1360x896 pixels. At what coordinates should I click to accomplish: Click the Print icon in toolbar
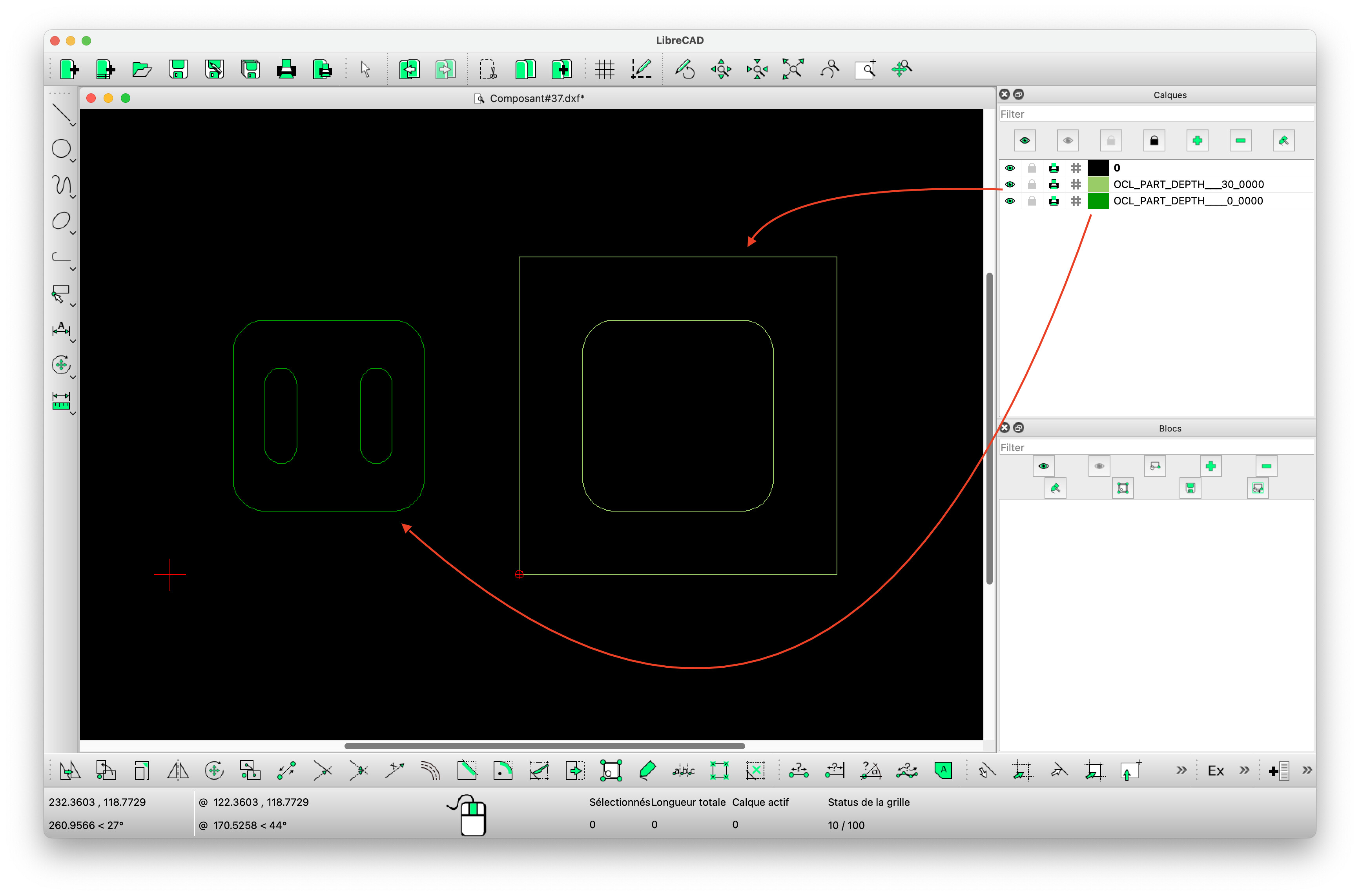[x=286, y=69]
